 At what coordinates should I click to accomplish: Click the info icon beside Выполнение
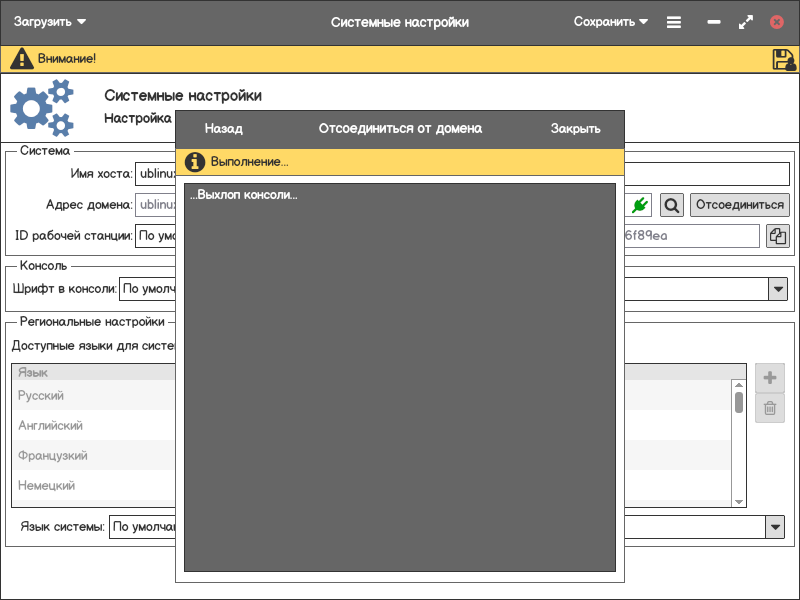tap(195, 162)
